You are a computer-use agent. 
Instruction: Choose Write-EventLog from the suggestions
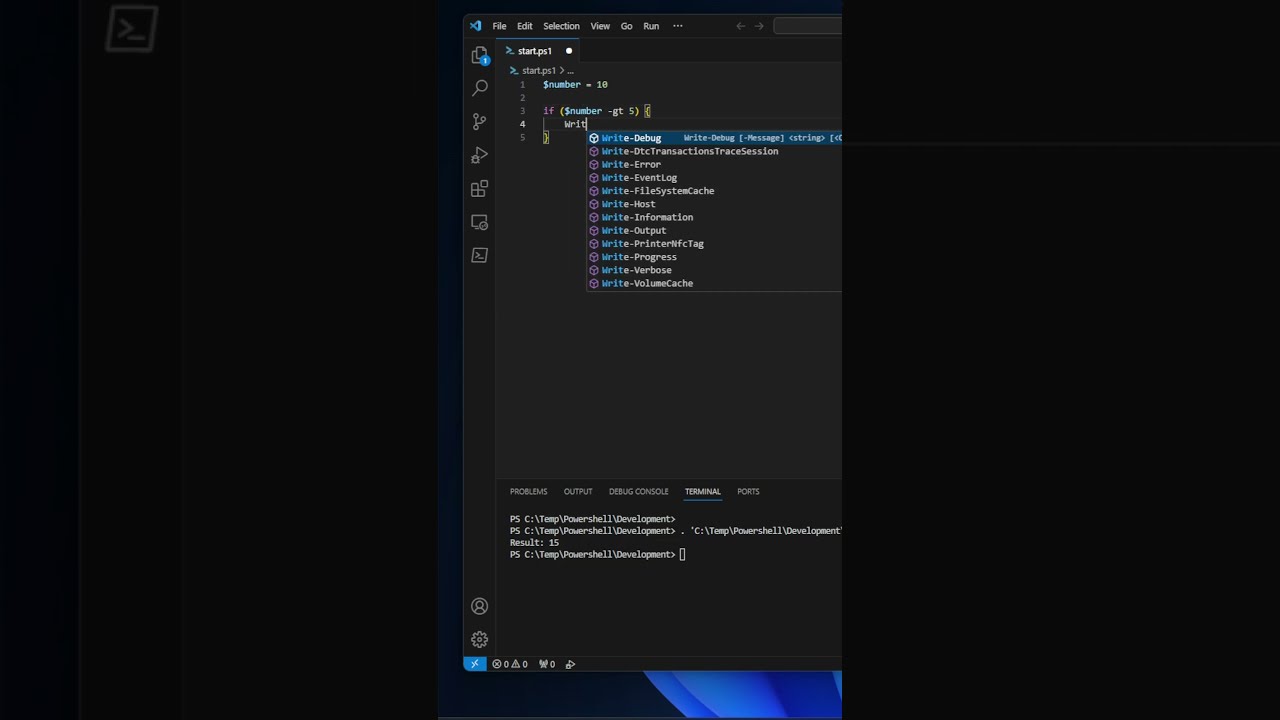(714, 178)
